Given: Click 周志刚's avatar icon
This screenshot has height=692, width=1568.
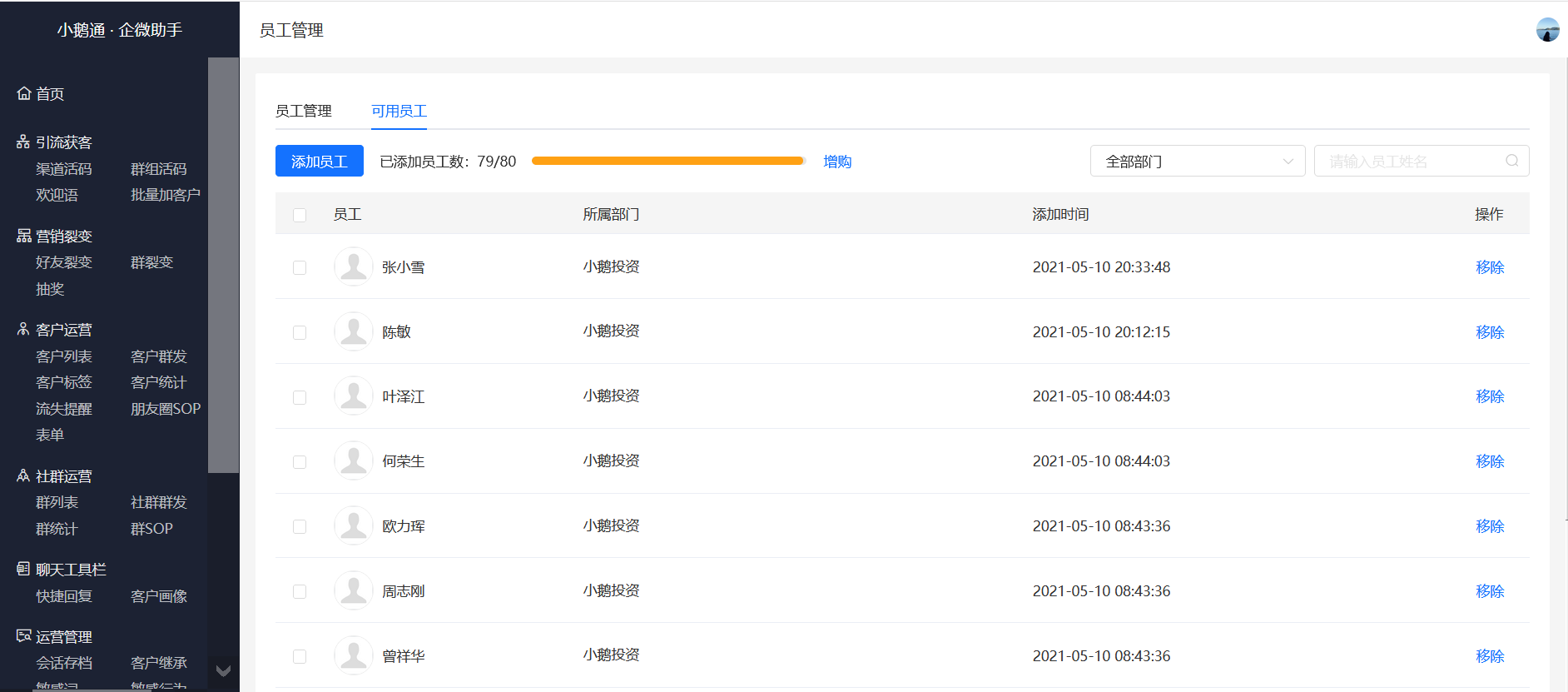Looking at the screenshot, I should [x=354, y=590].
